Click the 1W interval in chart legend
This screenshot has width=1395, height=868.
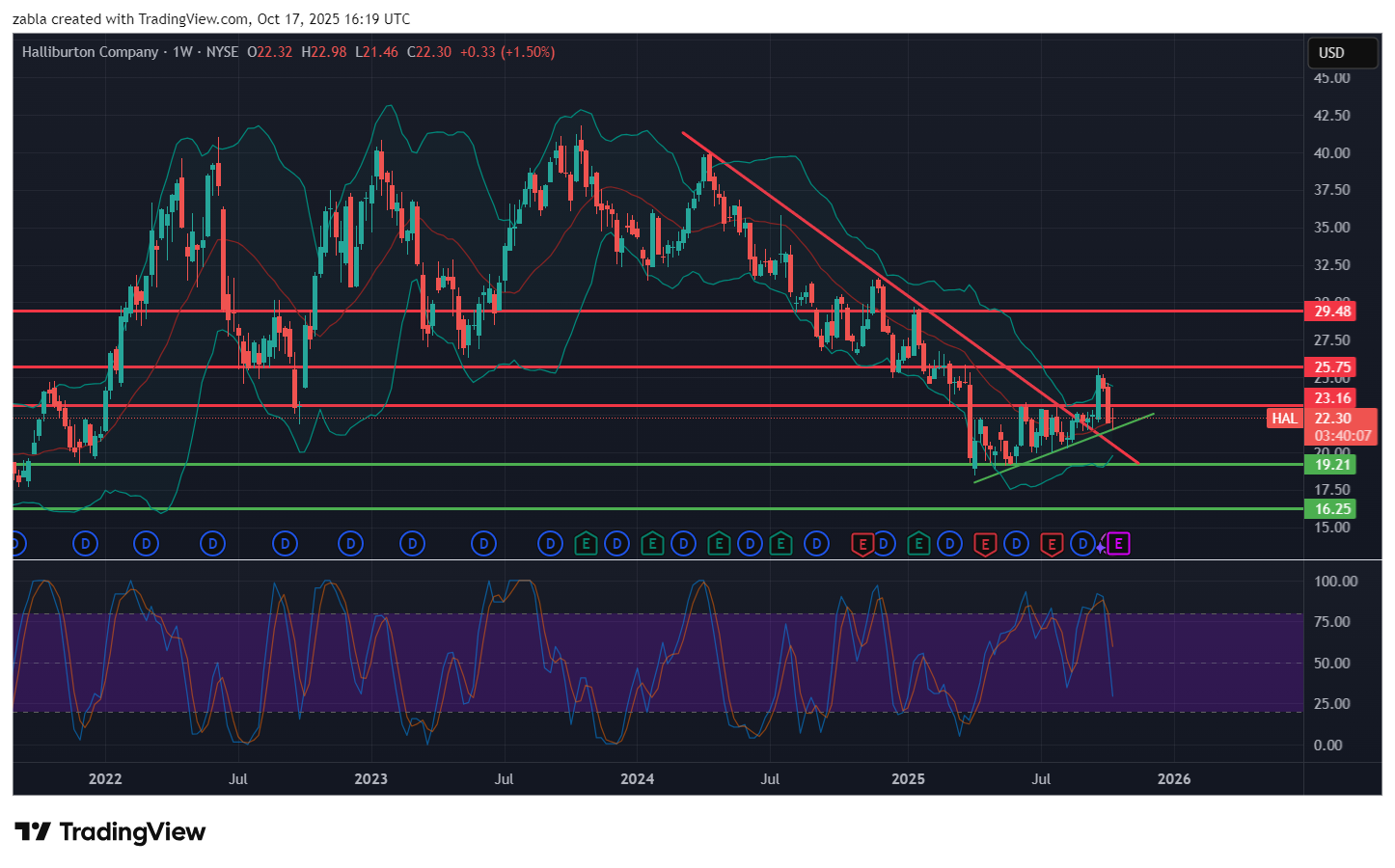point(182,52)
